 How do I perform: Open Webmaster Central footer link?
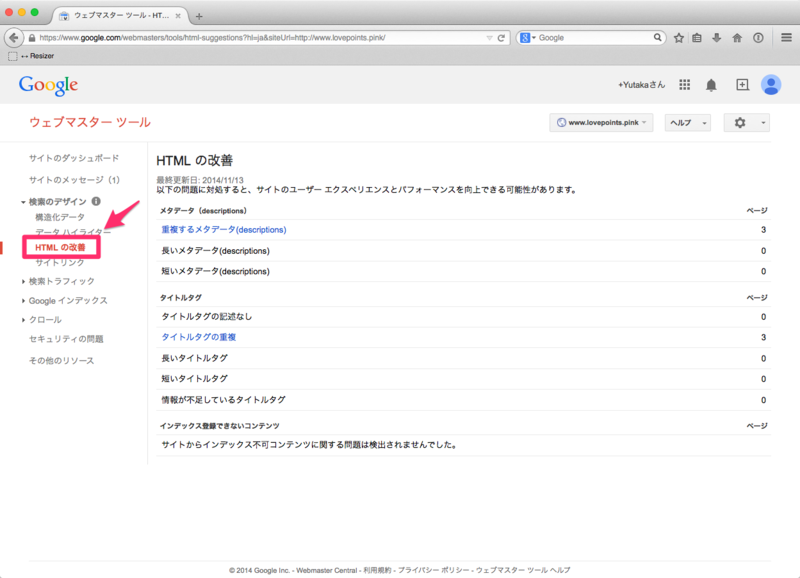click(327, 570)
